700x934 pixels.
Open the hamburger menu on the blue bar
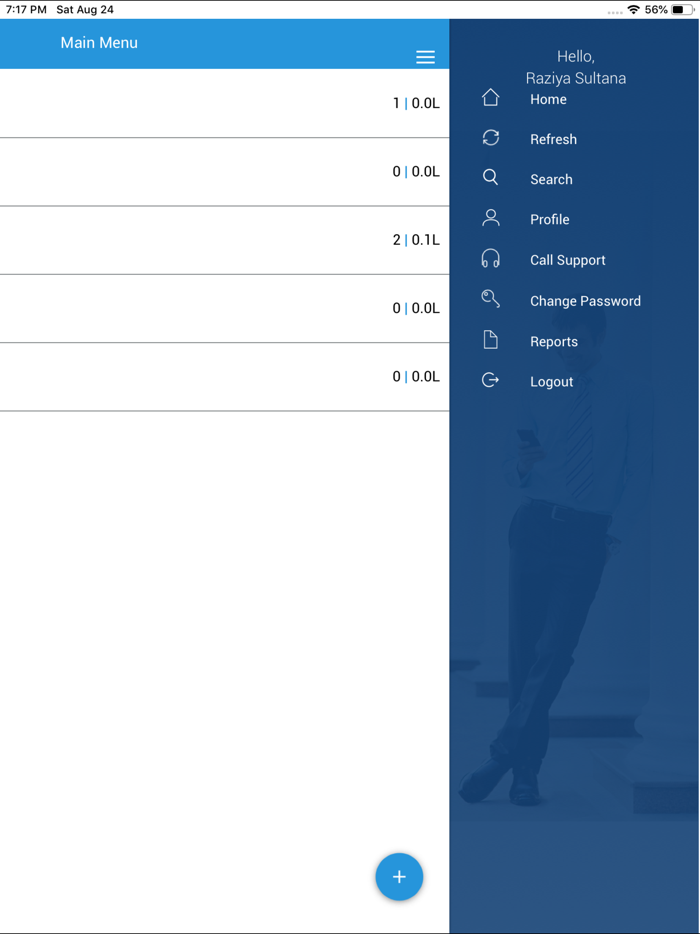(x=425, y=57)
